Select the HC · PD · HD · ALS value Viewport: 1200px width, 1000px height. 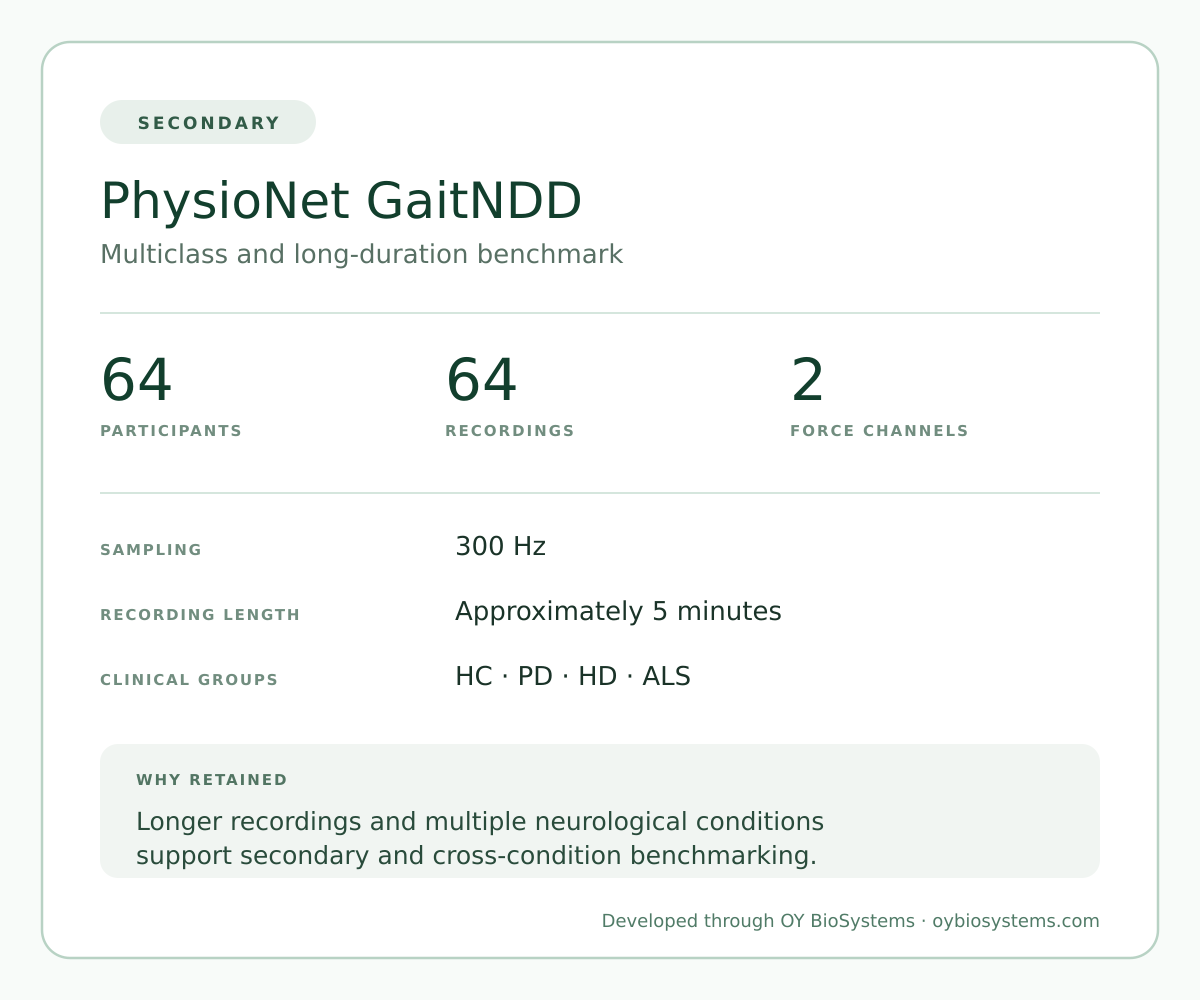(573, 677)
